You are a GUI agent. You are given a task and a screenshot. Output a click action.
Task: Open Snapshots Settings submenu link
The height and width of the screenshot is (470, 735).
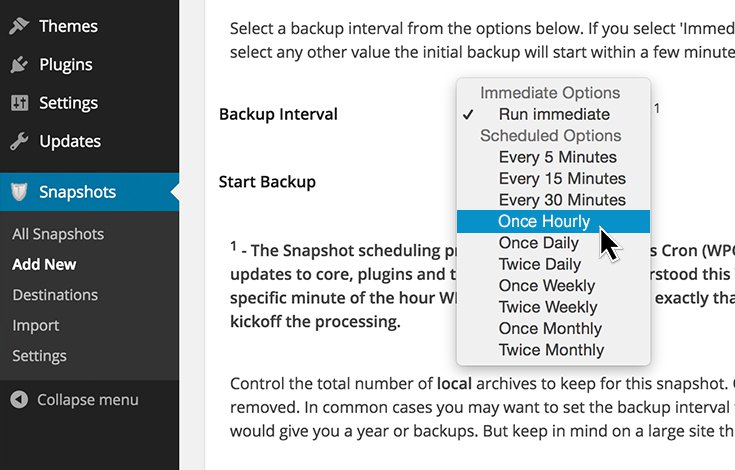click(40, 356)
